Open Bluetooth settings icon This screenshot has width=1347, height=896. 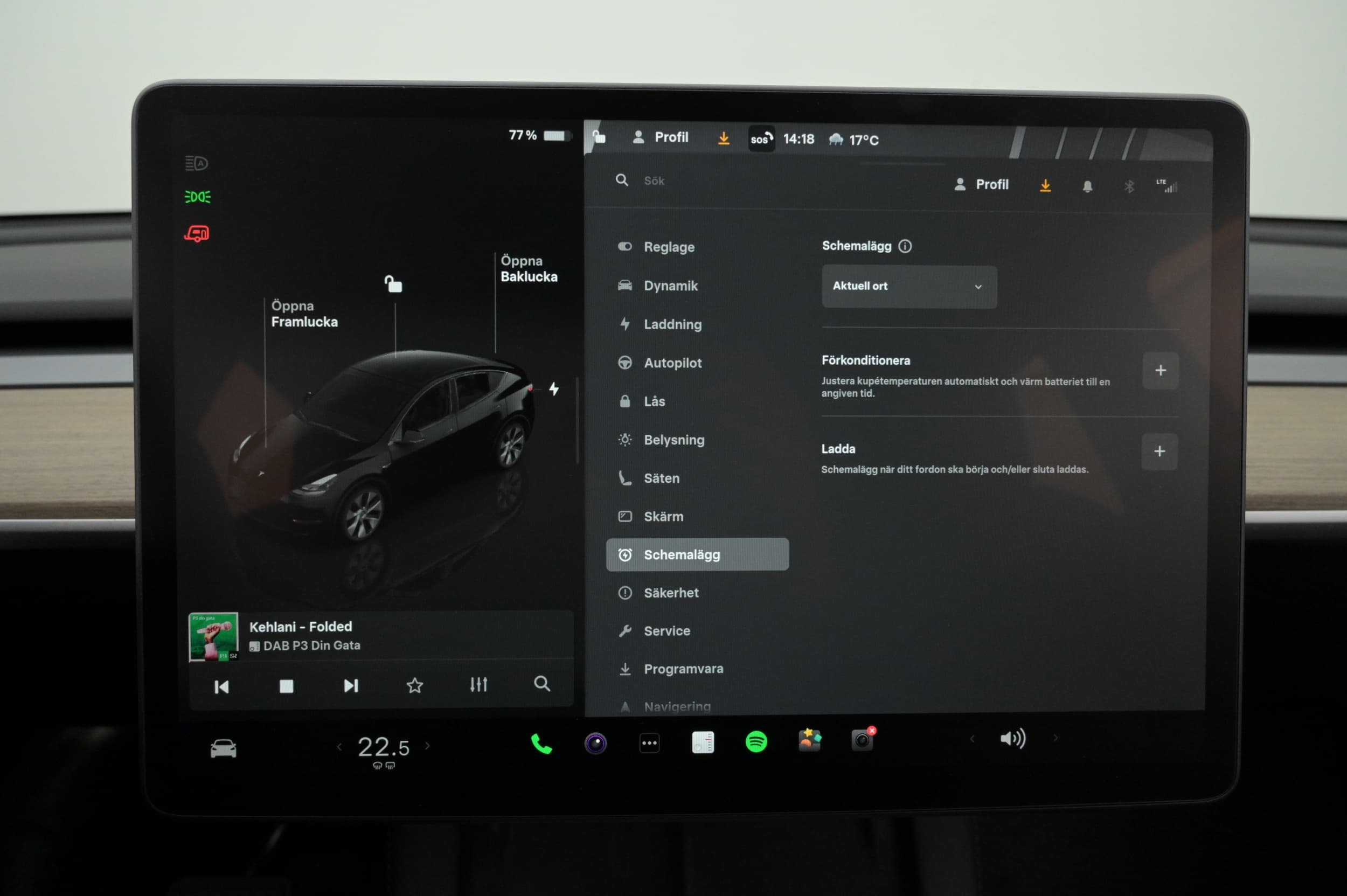(x=1129, y=186)
